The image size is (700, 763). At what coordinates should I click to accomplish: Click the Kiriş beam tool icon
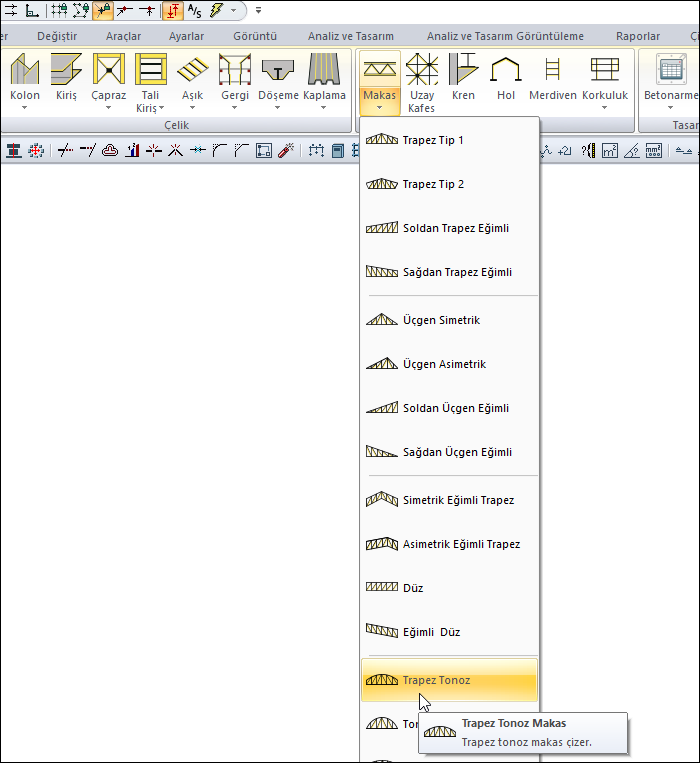[x=66, y=70]
